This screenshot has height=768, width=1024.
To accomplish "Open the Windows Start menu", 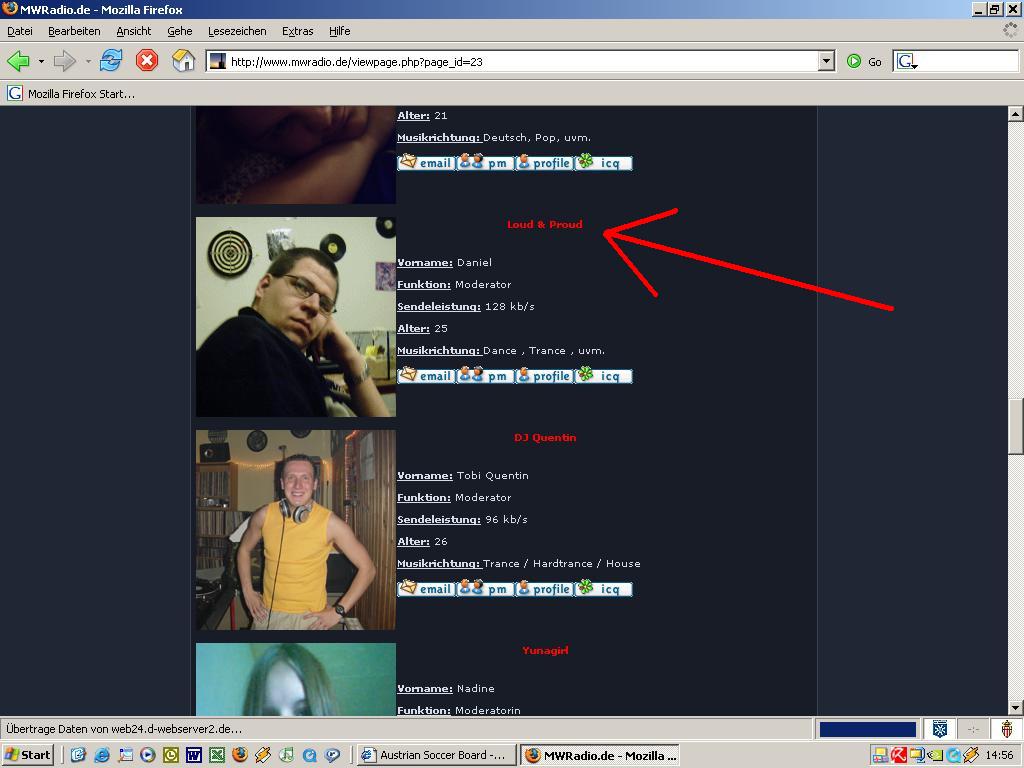I will pyautogui.click(x=27, y=755).
